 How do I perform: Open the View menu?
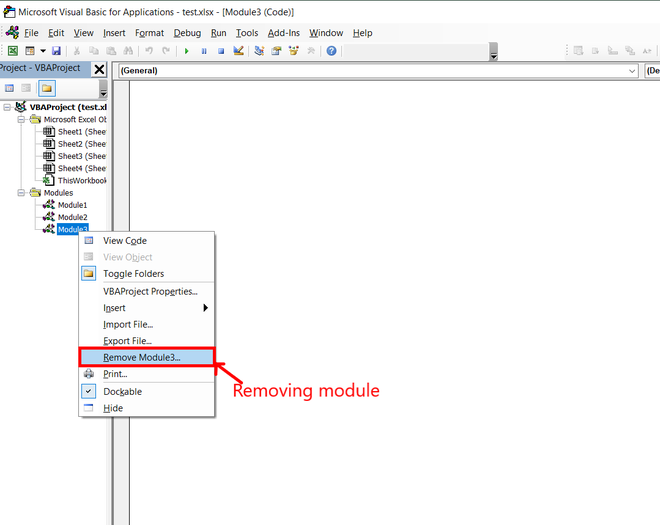click(83, 33)
